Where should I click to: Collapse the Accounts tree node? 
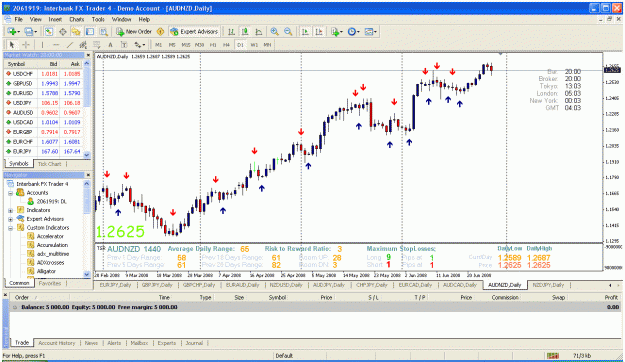tap(11, 193)
